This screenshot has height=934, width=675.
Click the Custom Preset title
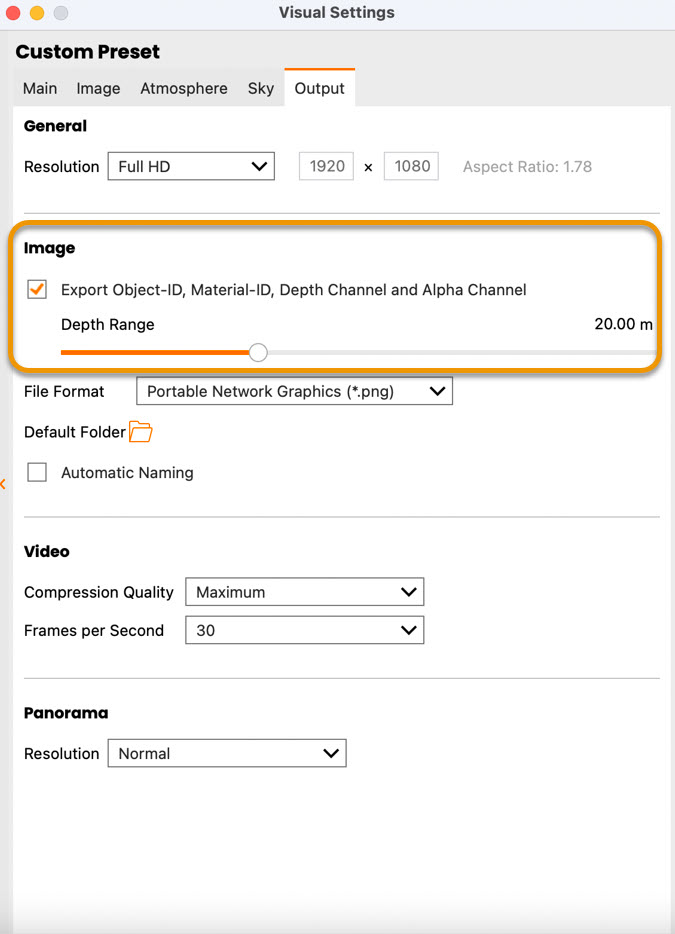(x=88, y=52)
